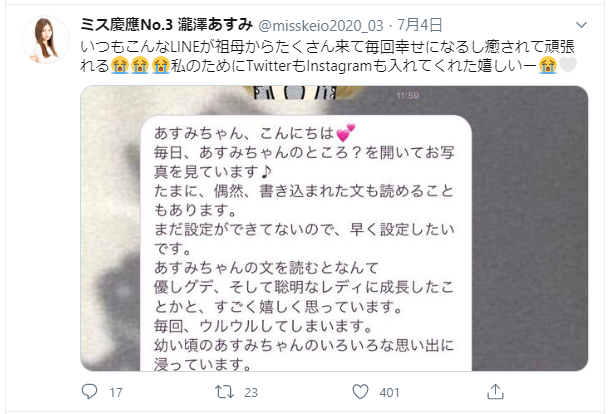Screen dimensions: 610x414
Task: Click the white LINE message bubble
Action: pyautogui.click(x=306, y=243)
